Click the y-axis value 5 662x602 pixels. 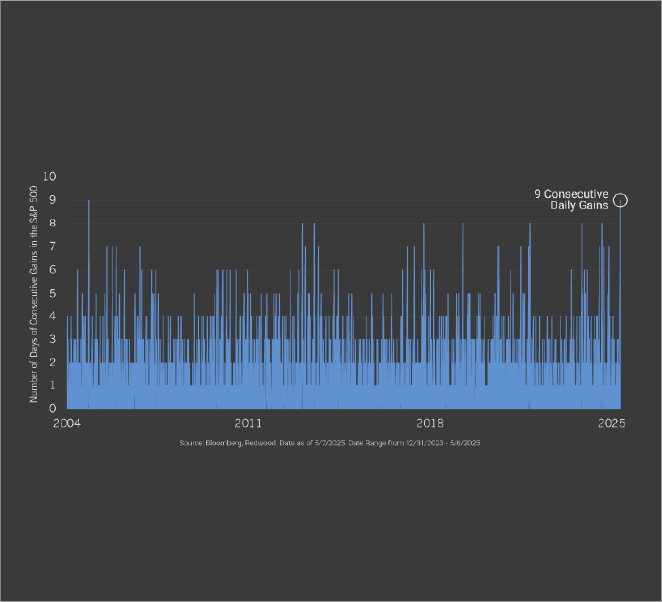click(x=53, y=292)
